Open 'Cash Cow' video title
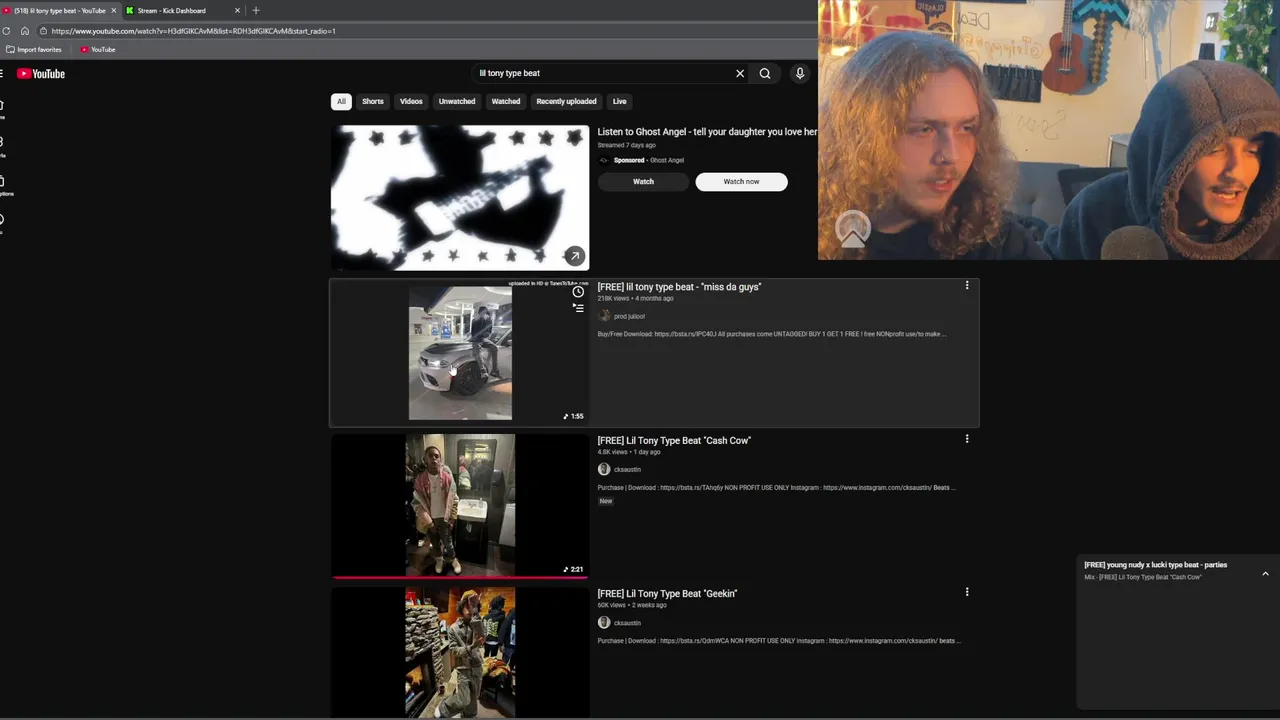Viewport: 1280px width, 720px height. [x=674, y=440]
